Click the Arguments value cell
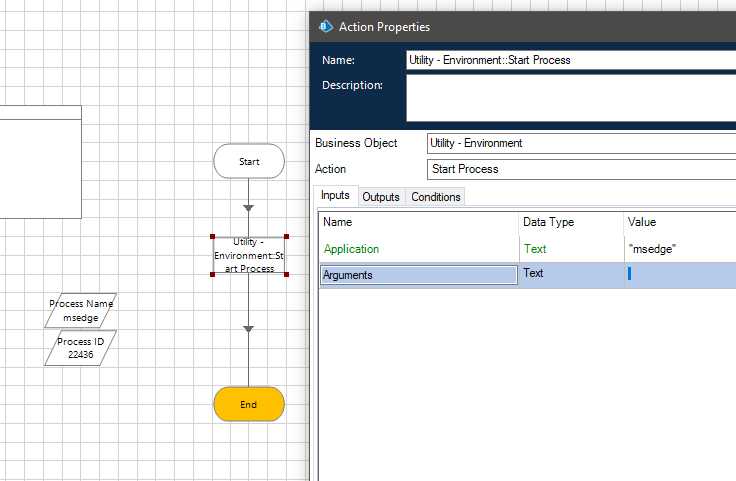736x481 pixels. pyautogui.click(x=680, y=274)
